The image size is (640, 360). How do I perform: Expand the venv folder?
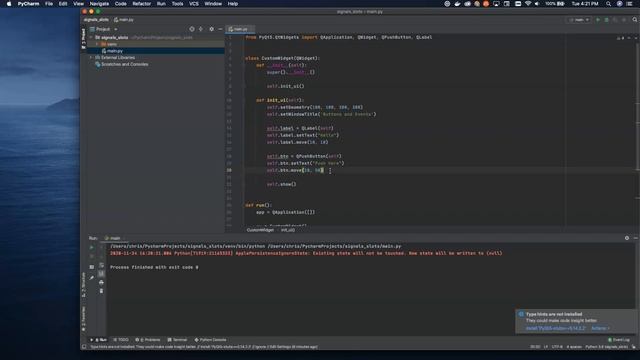97,44
